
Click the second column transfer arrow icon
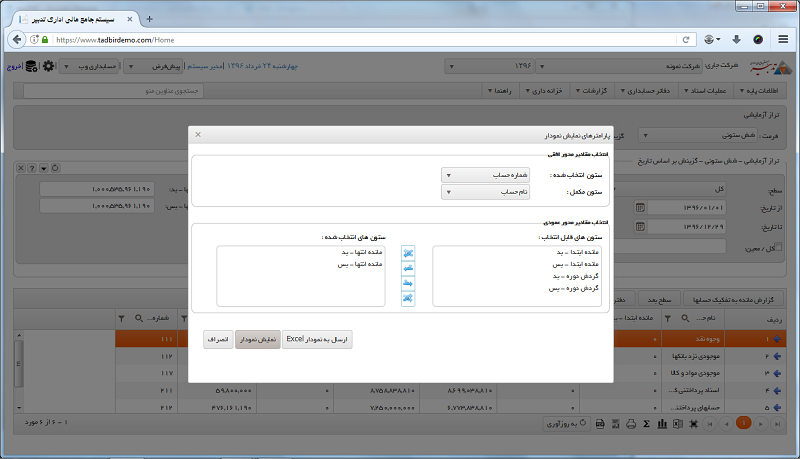(408, 269)
